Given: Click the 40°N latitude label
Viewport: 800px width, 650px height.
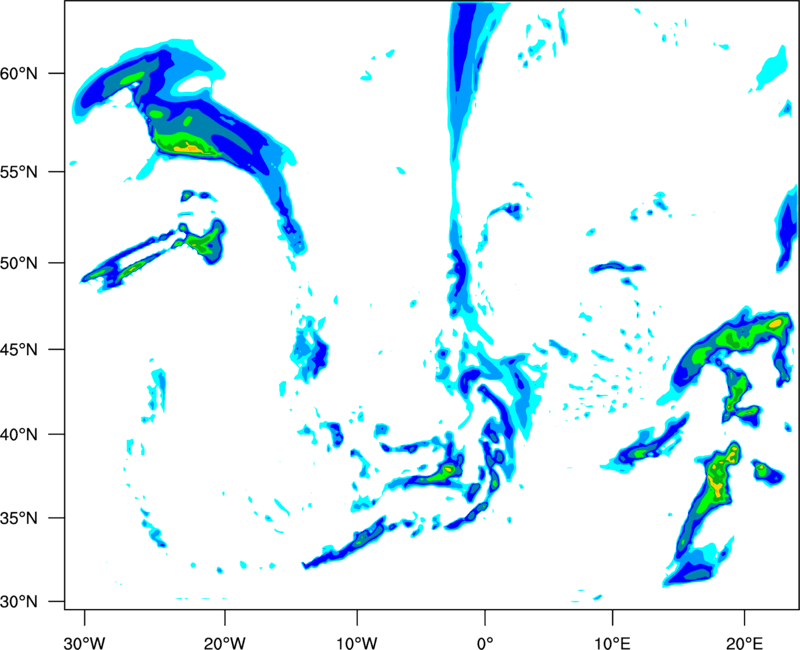Looking at the screenshot, I should tap(19, 435).
